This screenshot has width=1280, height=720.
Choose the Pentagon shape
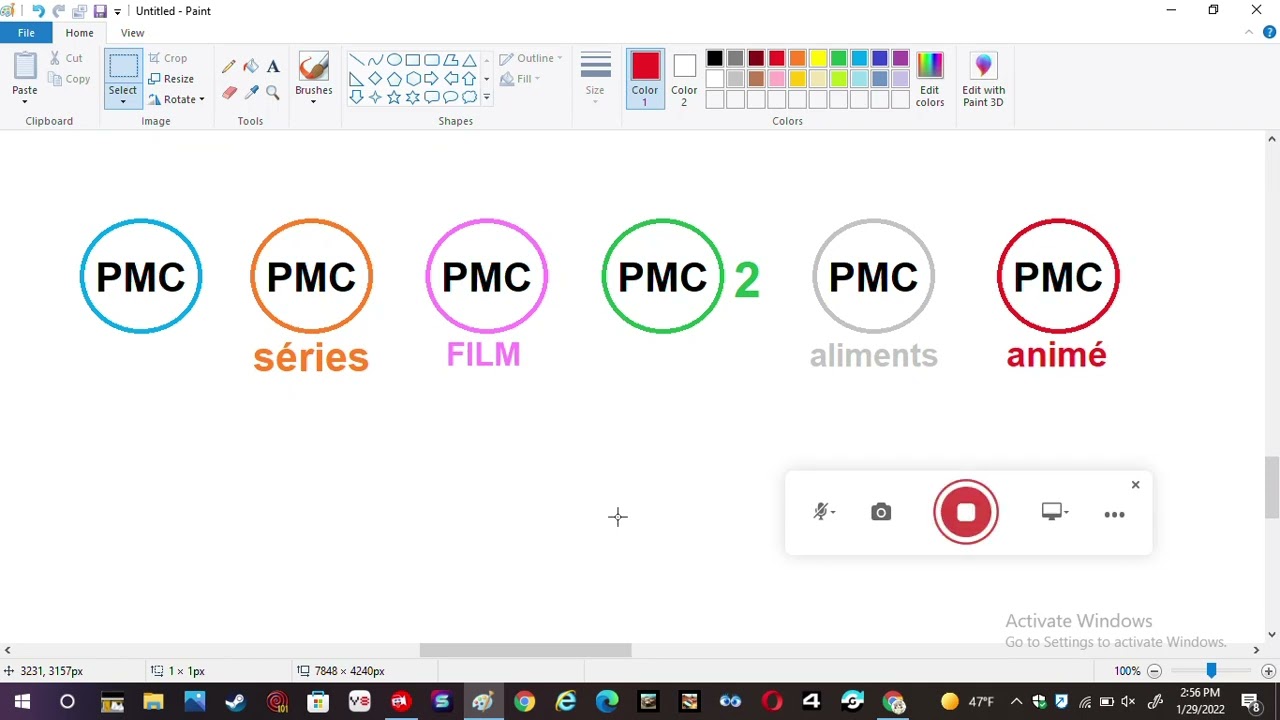394,79
